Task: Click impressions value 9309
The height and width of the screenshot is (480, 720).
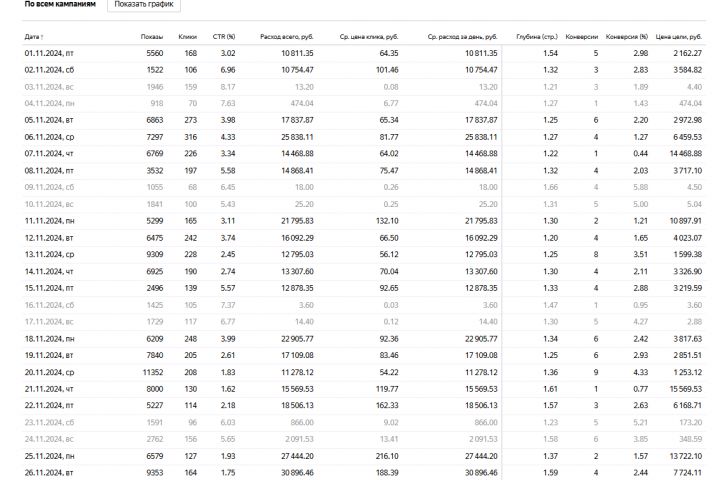Action: pyautogui.click(x=155, y=254)
